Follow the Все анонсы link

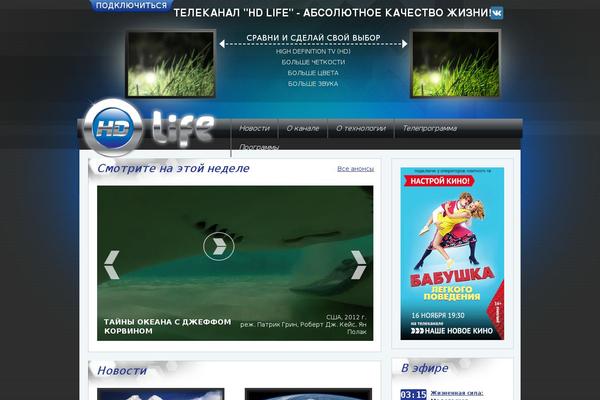(x=355, y=169)
